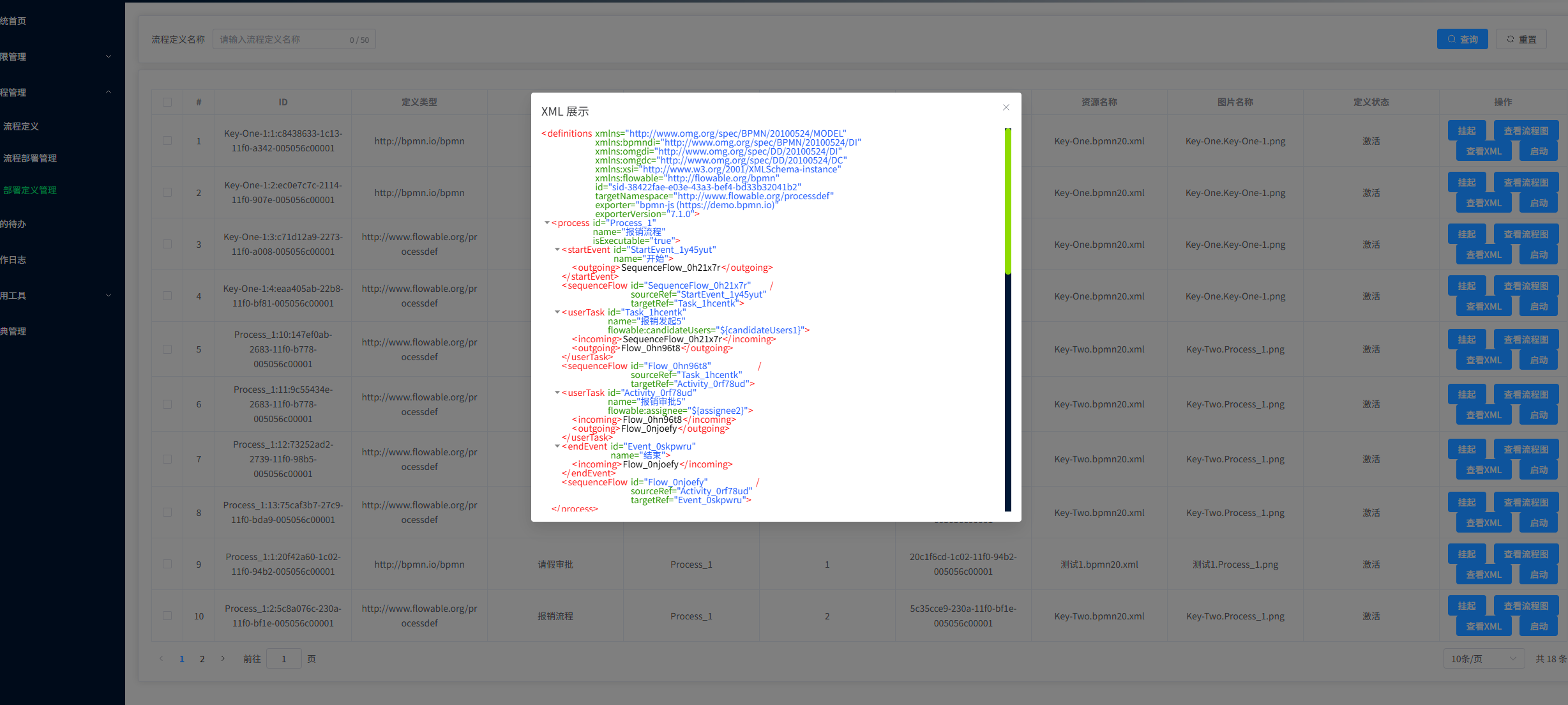Check the row 1 checkbox
The width and height of the screenshot is (1568, 705).
[x=167, y=140]
